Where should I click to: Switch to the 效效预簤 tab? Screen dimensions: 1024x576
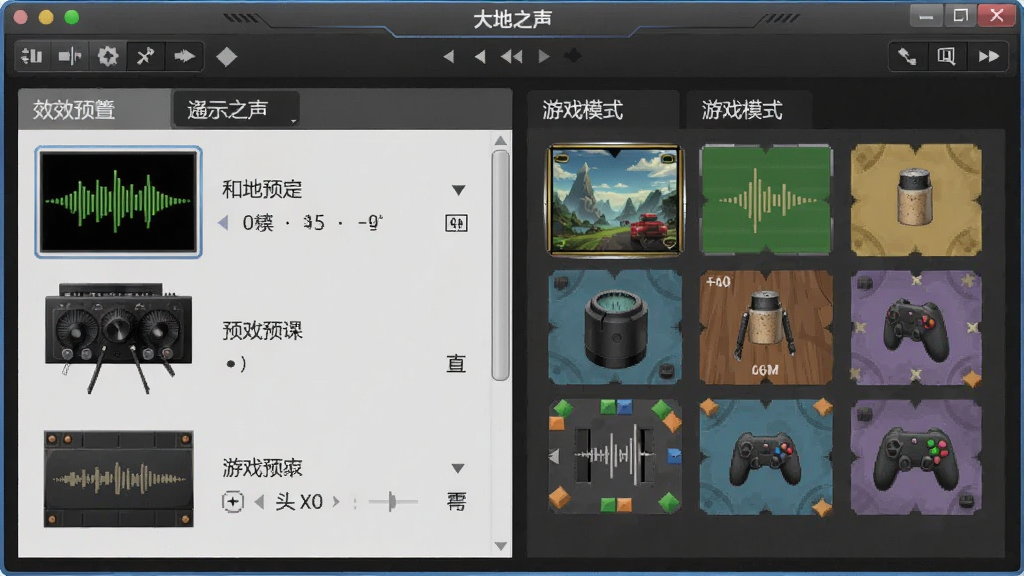point(95,109)
